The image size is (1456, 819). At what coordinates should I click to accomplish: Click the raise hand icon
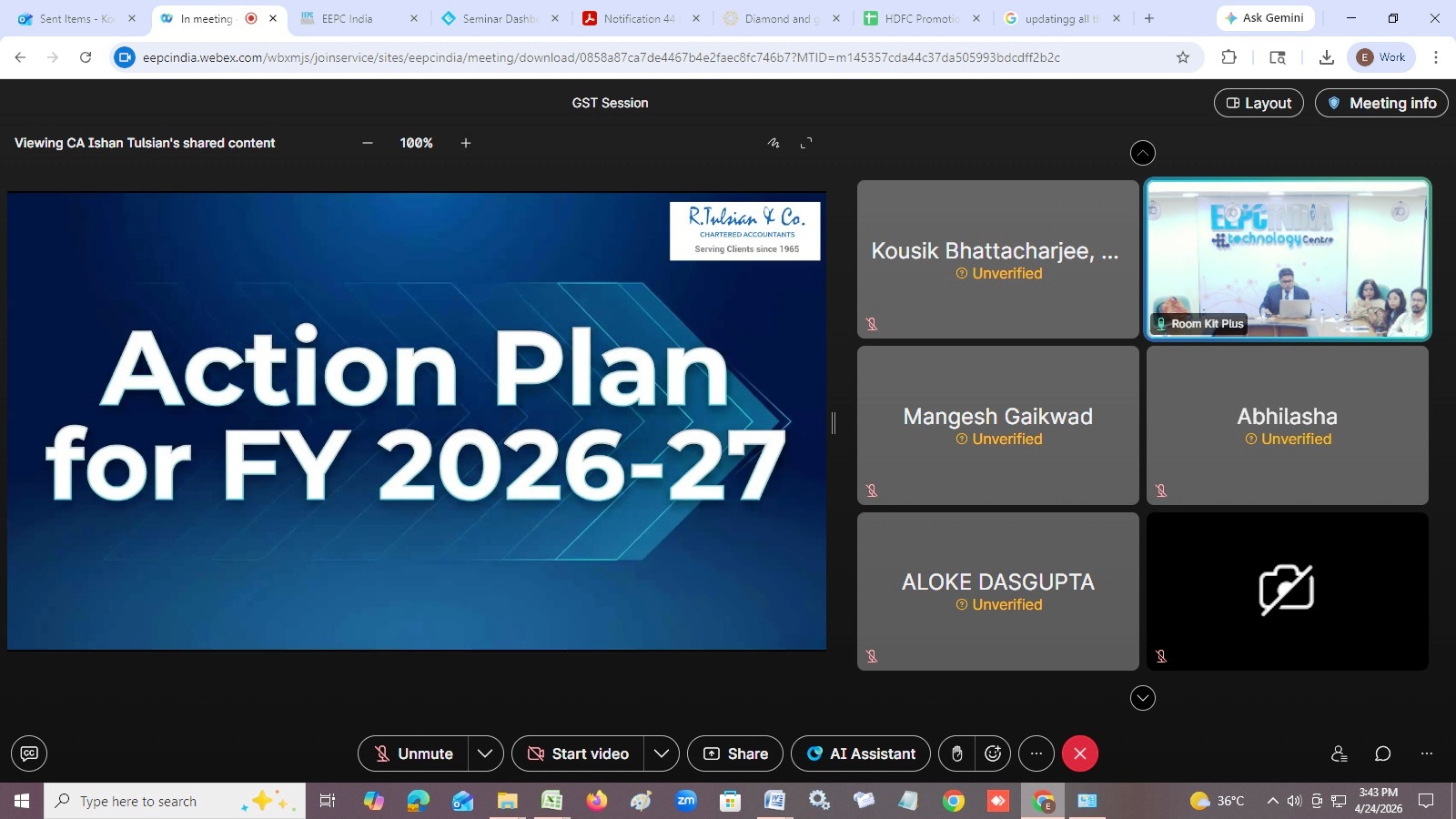pos(956,753)
